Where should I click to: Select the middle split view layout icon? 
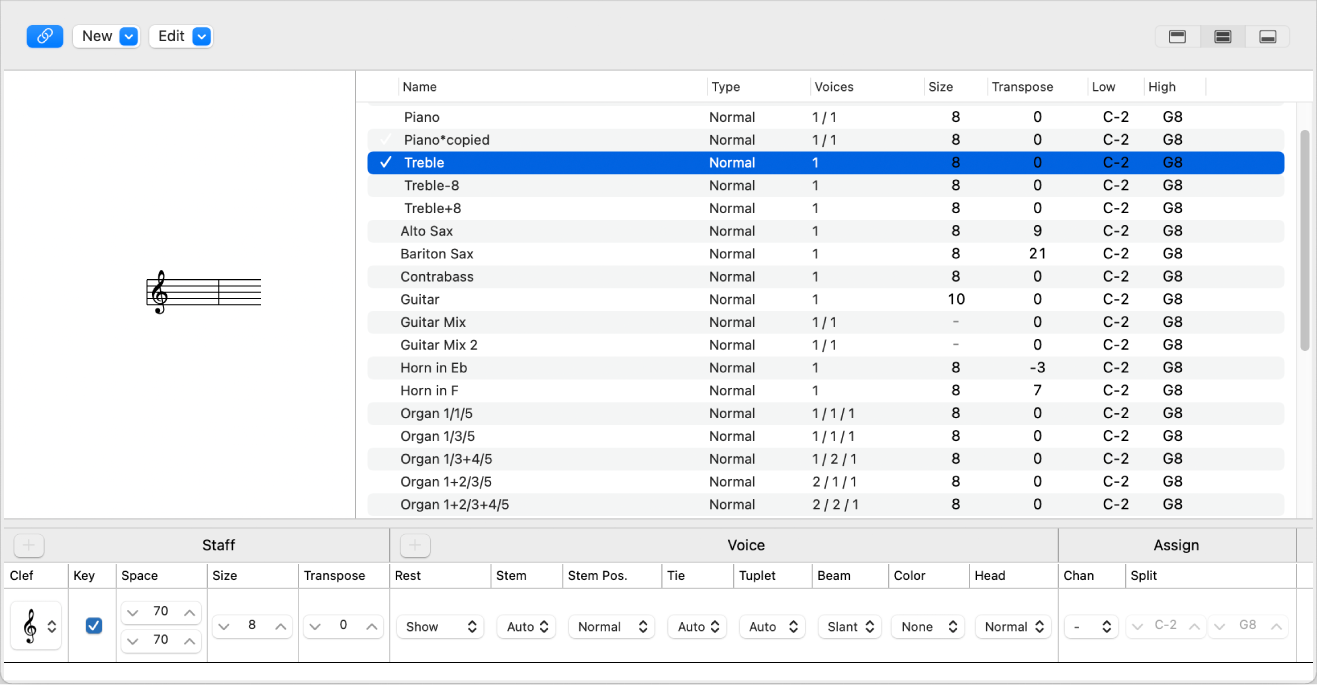tap(1222, 37)
